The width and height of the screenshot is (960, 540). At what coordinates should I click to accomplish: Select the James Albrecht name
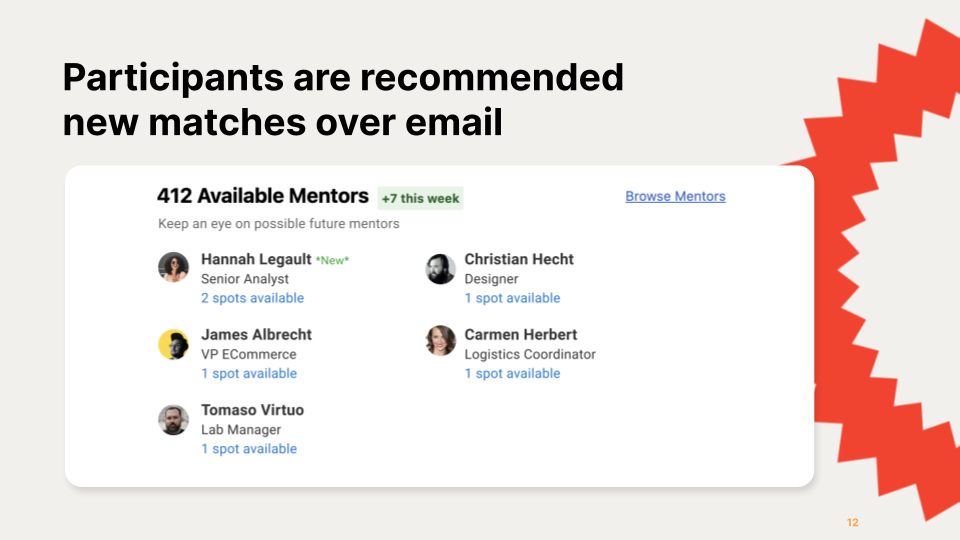pyautogui.click(x=256, y=334)
